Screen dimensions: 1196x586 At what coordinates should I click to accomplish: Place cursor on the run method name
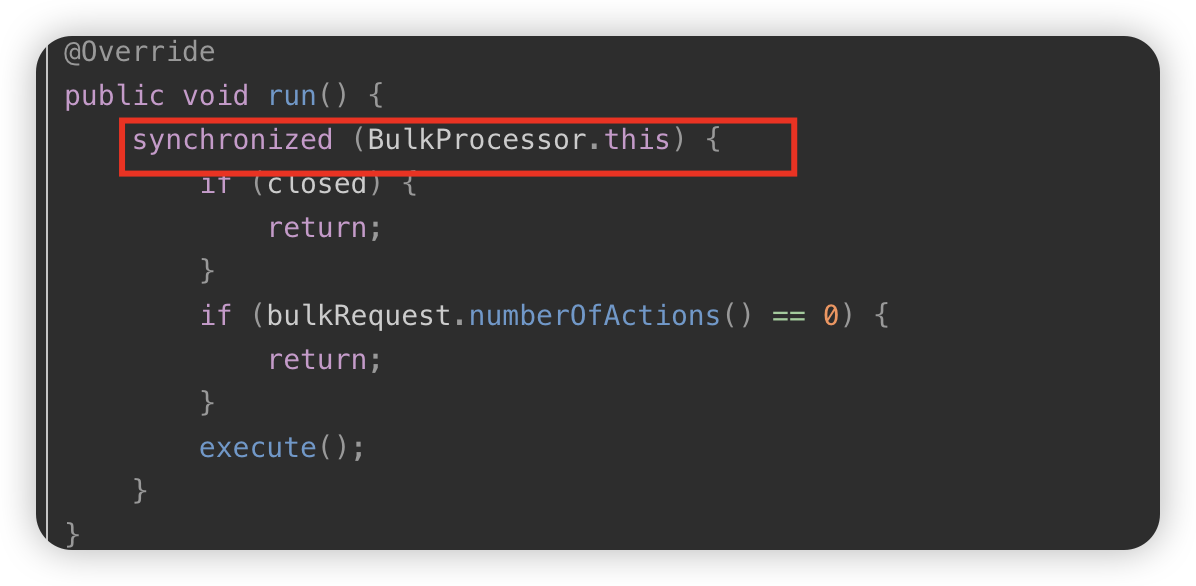coord(291,96)
